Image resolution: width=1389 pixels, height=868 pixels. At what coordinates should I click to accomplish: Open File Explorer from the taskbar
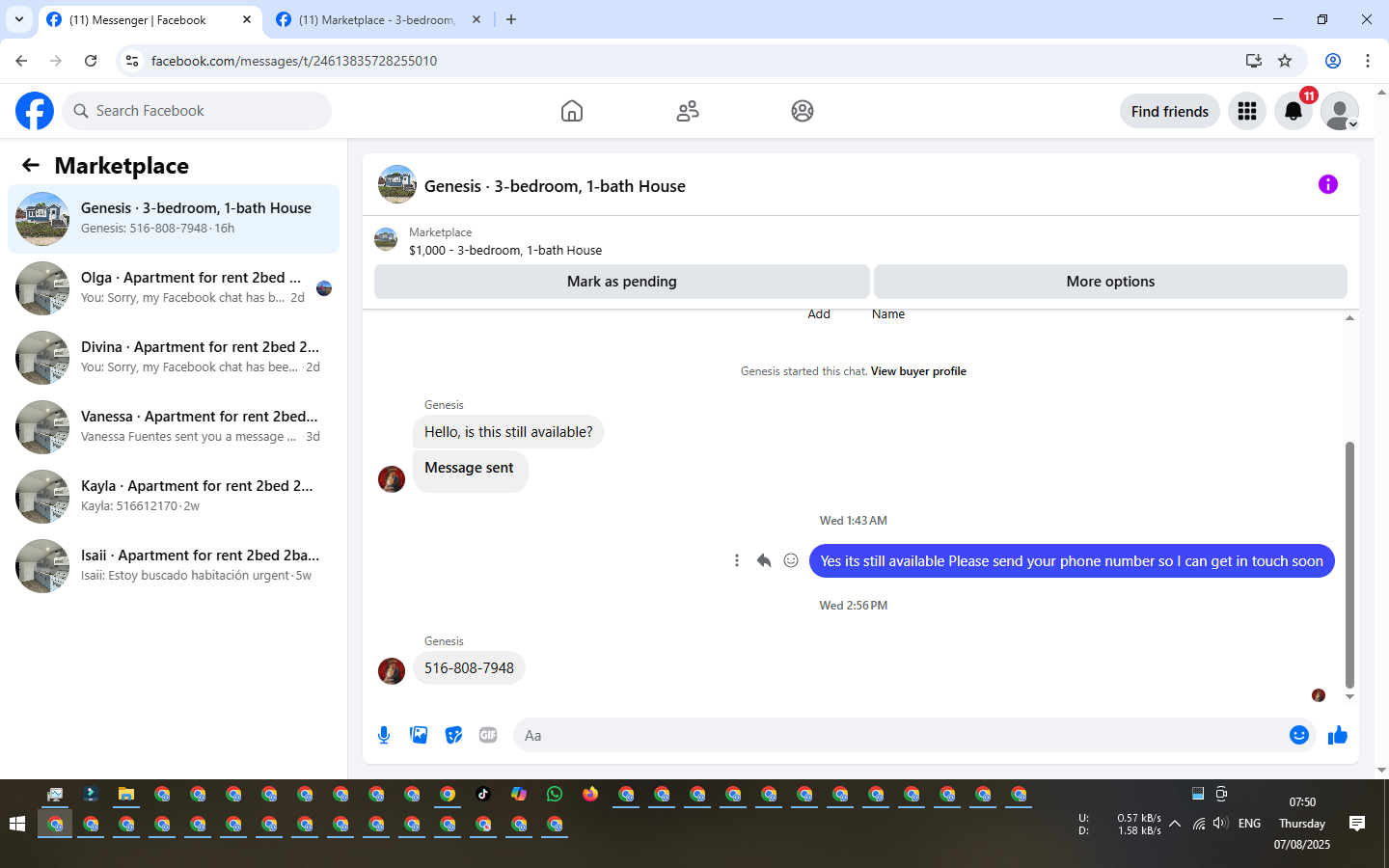126,794
